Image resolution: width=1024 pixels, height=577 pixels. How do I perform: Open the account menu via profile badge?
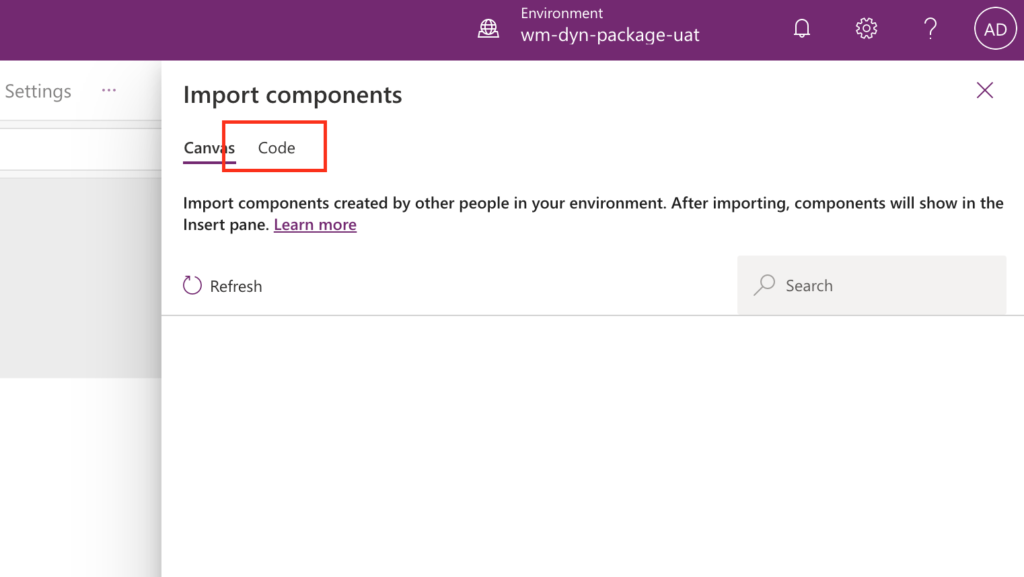(x=994, y=28)
